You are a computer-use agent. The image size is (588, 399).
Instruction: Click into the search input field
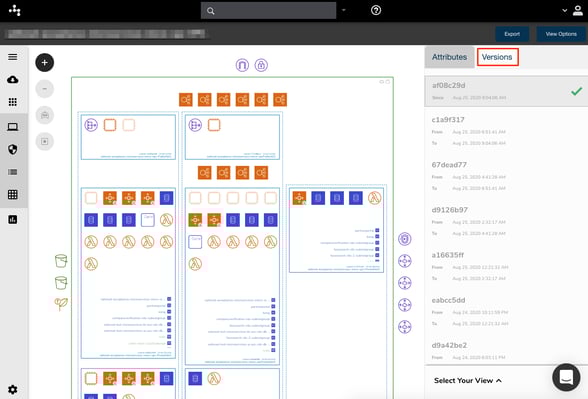268,10
